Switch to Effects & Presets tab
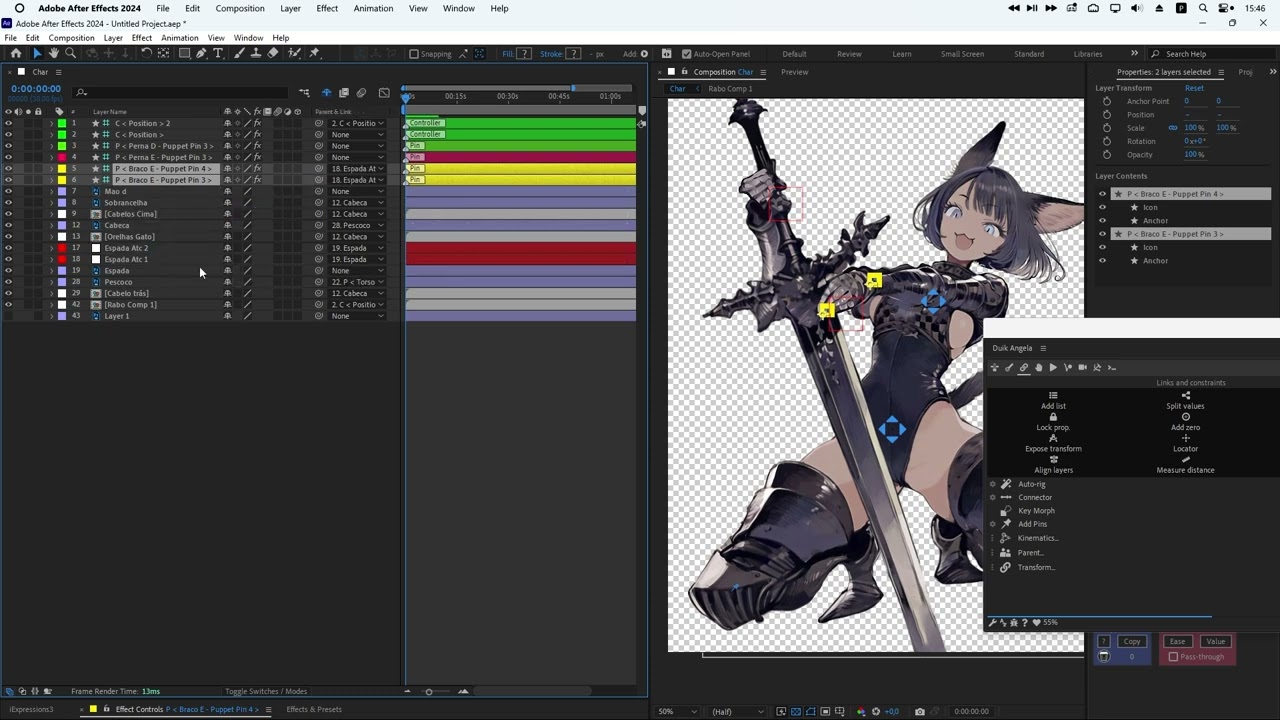 click(314, 709)
